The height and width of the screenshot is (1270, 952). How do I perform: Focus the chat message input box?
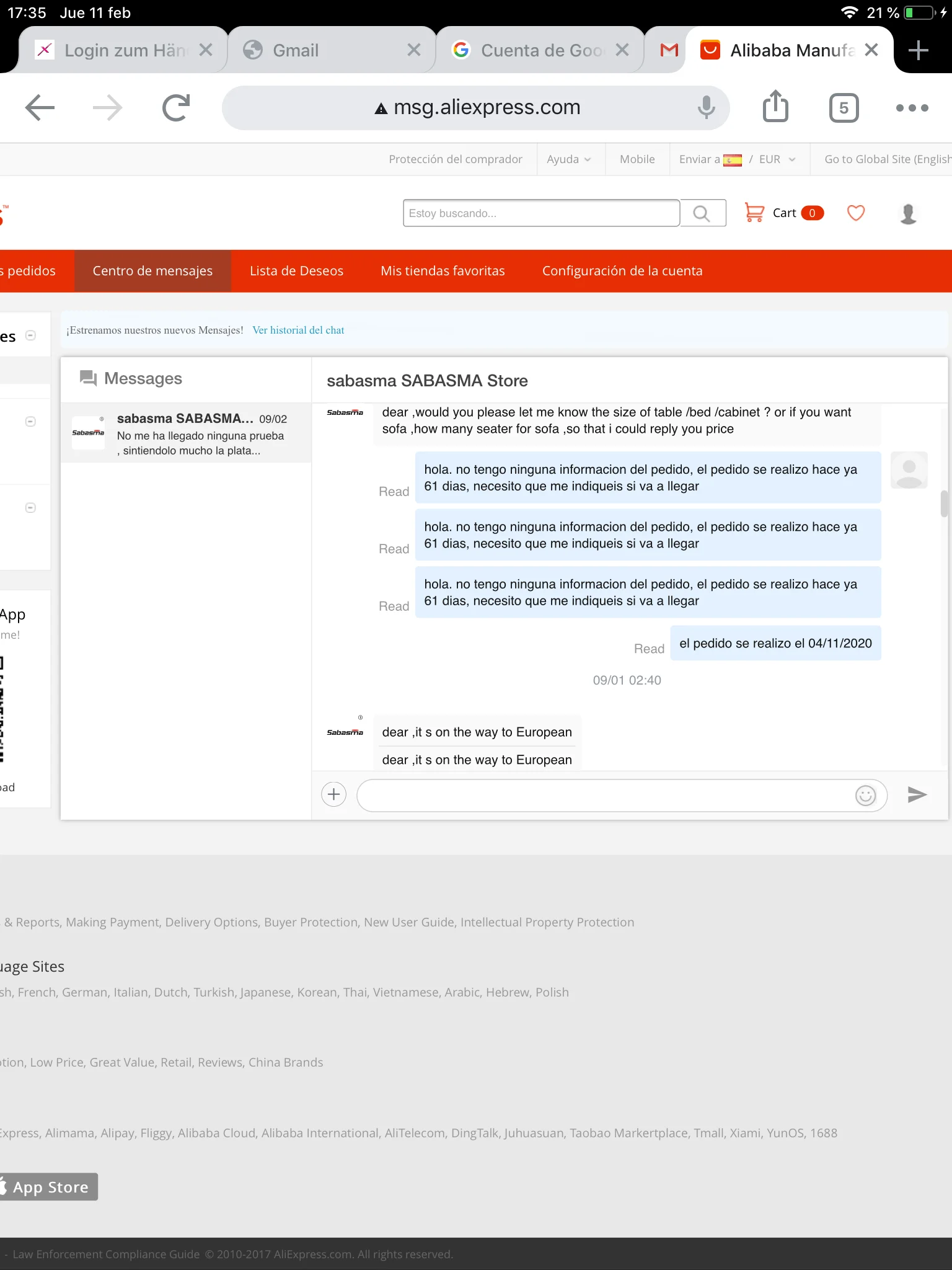(622, 795)
